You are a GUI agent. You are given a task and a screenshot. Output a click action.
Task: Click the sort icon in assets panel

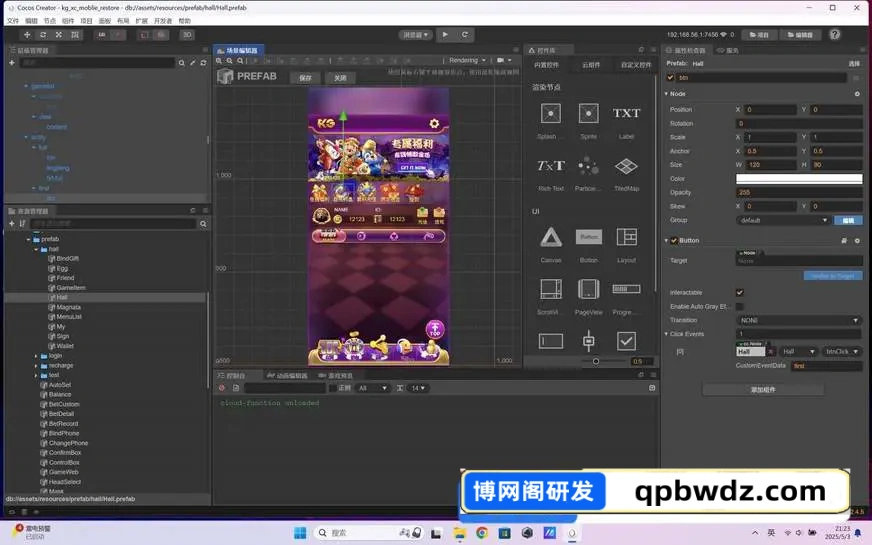click(x=22, y=224)
